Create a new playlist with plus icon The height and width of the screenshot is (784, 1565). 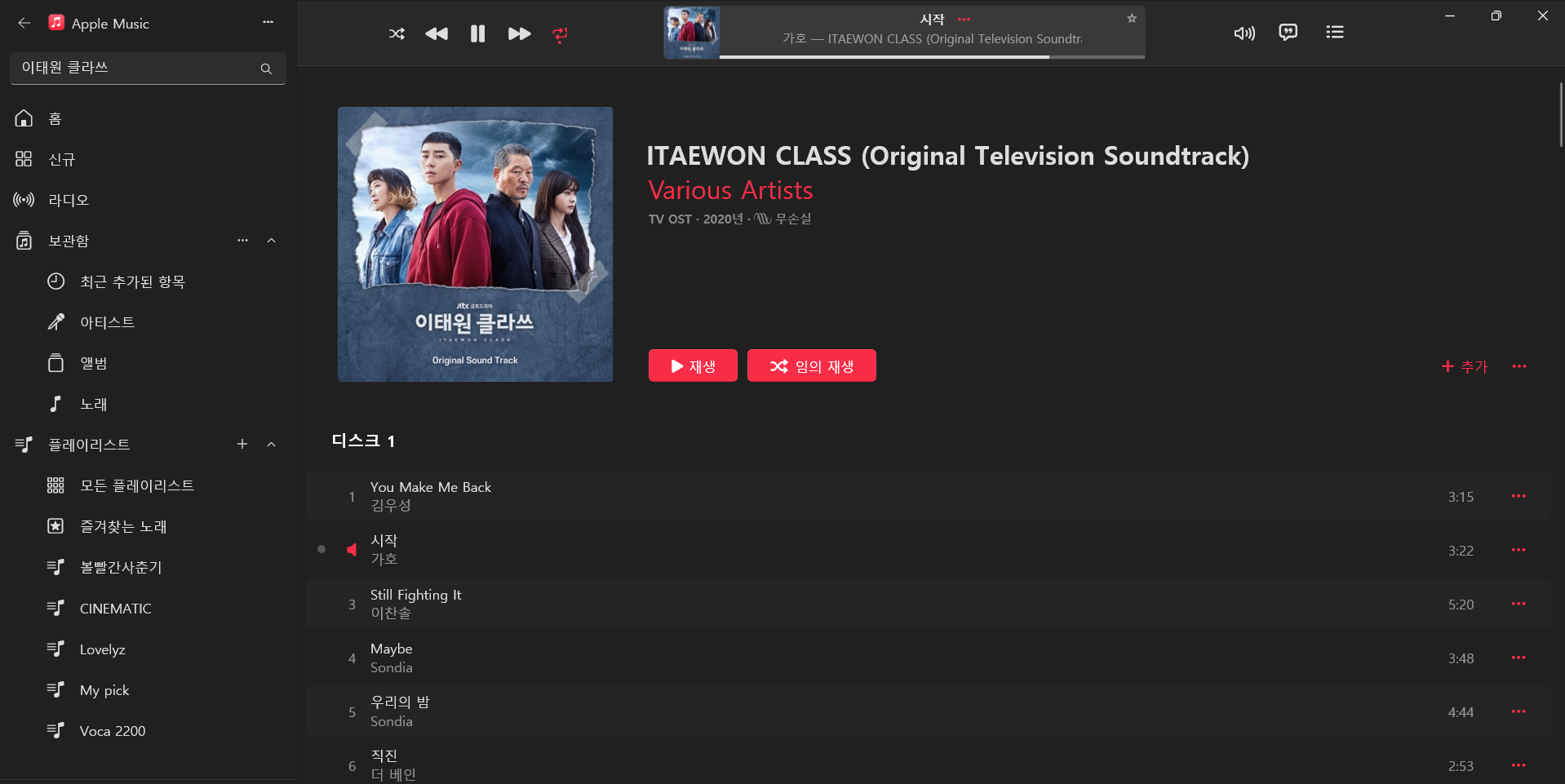coord(242,445)
